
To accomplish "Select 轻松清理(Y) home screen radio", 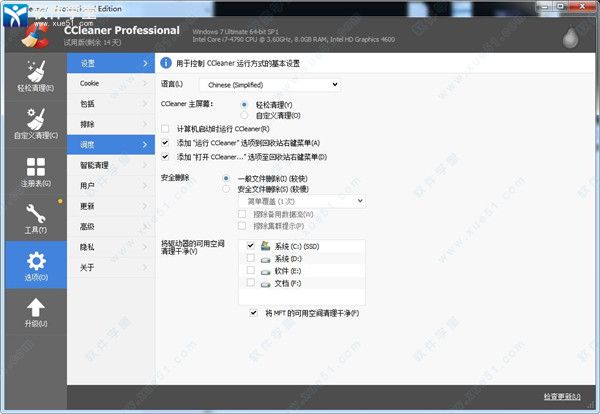I will click(244, 104).
